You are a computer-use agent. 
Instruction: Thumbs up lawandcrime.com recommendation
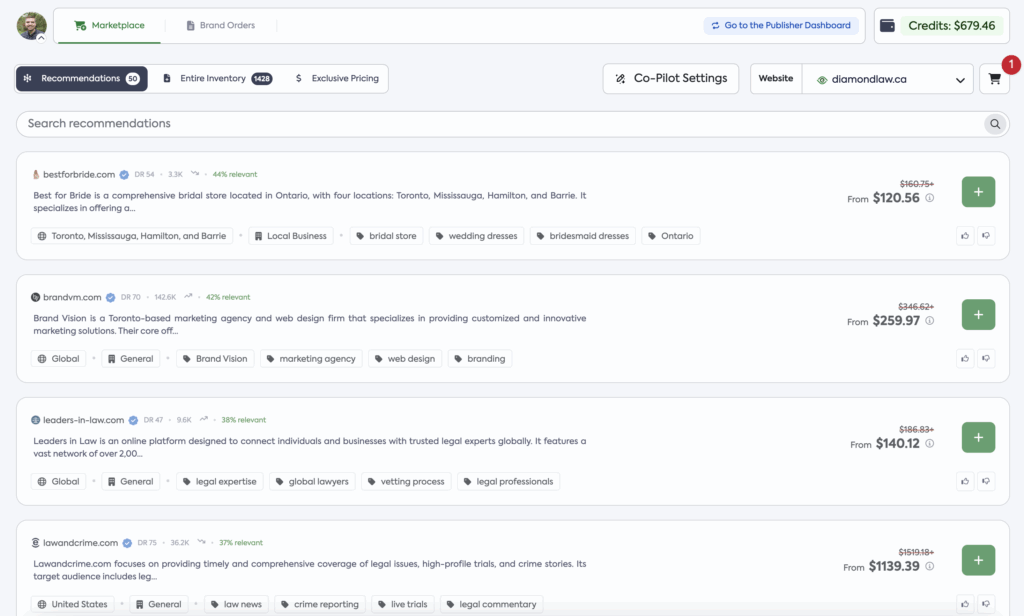tap(965, 604)
